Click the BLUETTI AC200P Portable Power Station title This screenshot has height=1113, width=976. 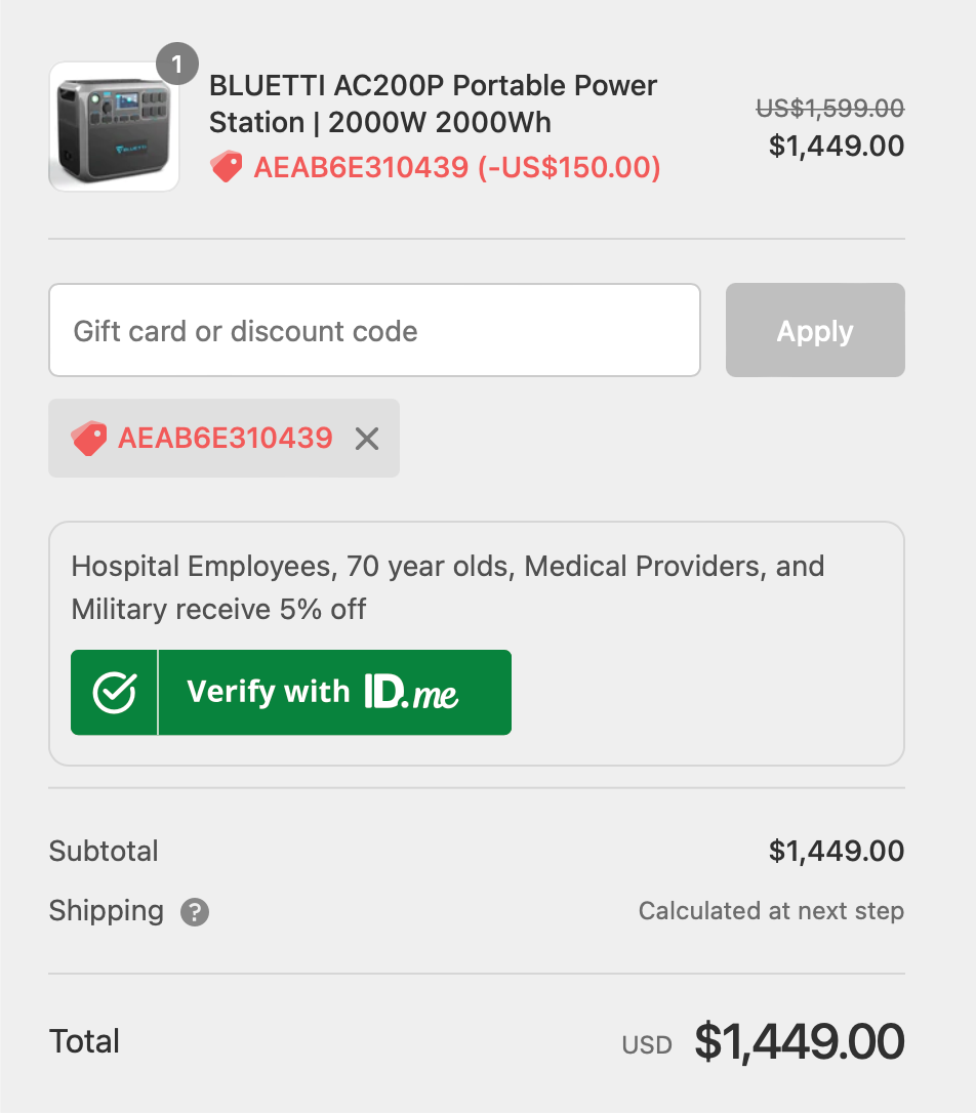tap(433, 104)
